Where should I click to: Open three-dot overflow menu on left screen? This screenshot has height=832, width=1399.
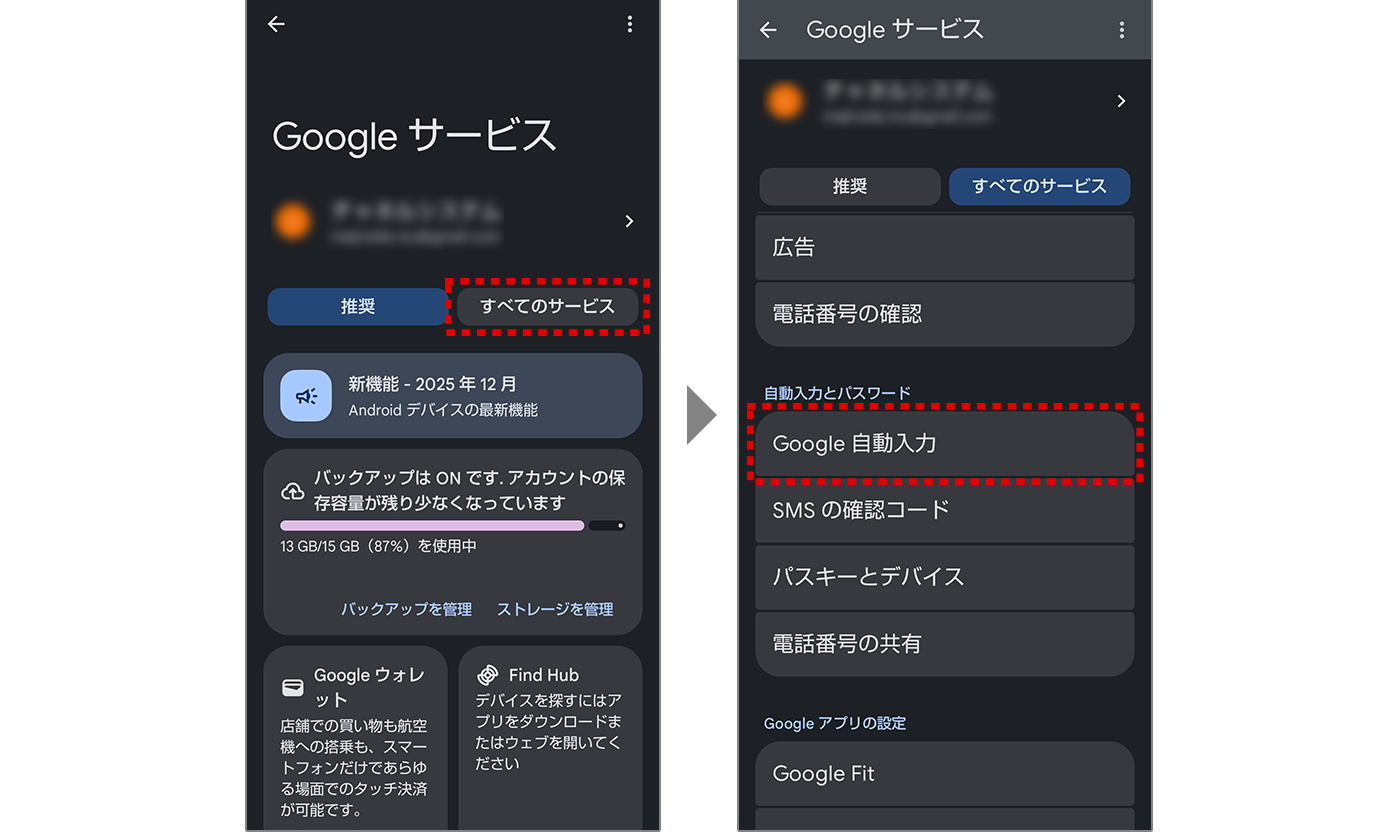[x=629, y=25]
